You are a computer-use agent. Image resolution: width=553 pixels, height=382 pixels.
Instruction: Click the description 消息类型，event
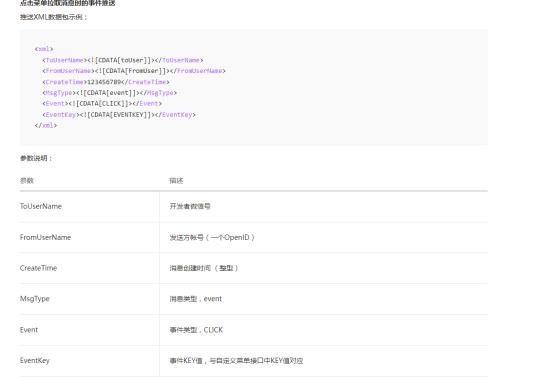pyautogui.click(x=195, y=299)
